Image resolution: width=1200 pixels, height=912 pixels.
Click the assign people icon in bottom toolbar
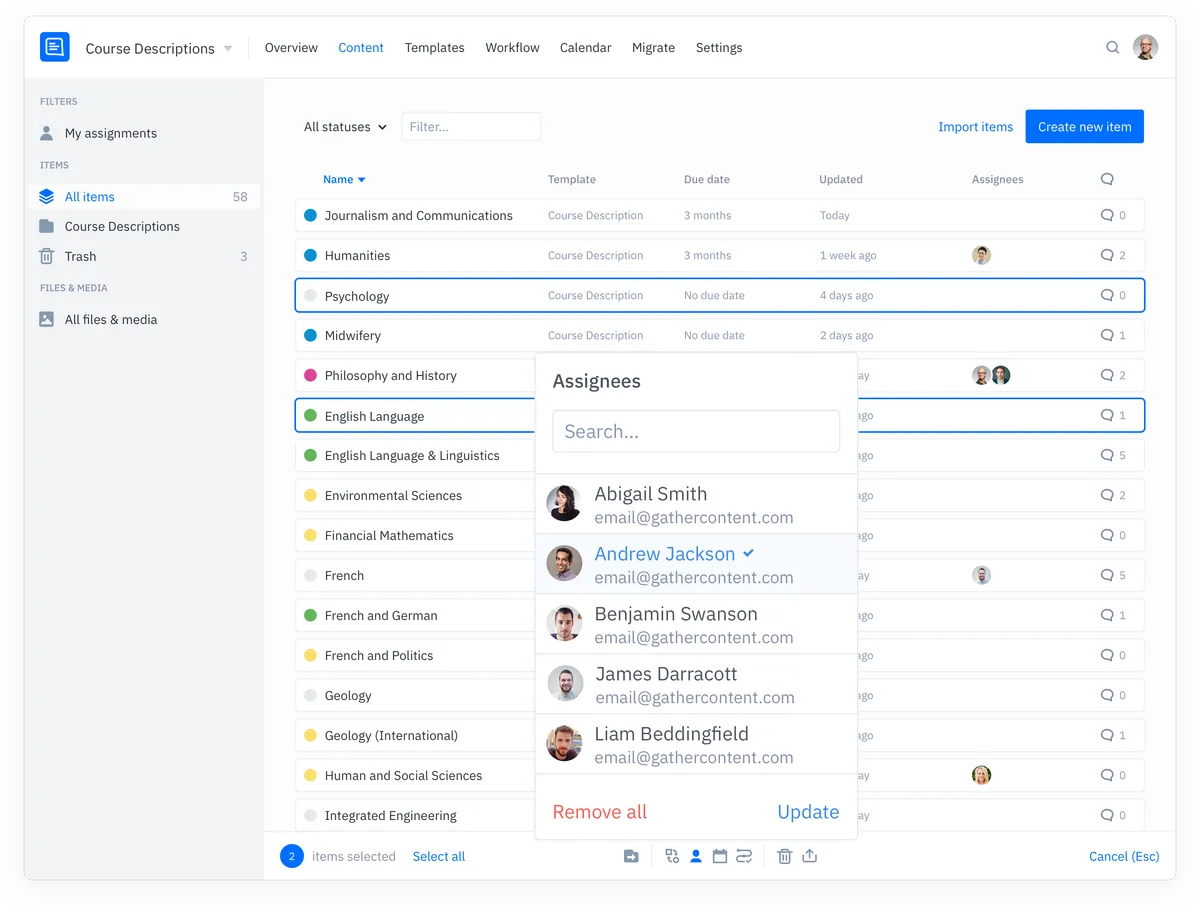tap(696, 856)
